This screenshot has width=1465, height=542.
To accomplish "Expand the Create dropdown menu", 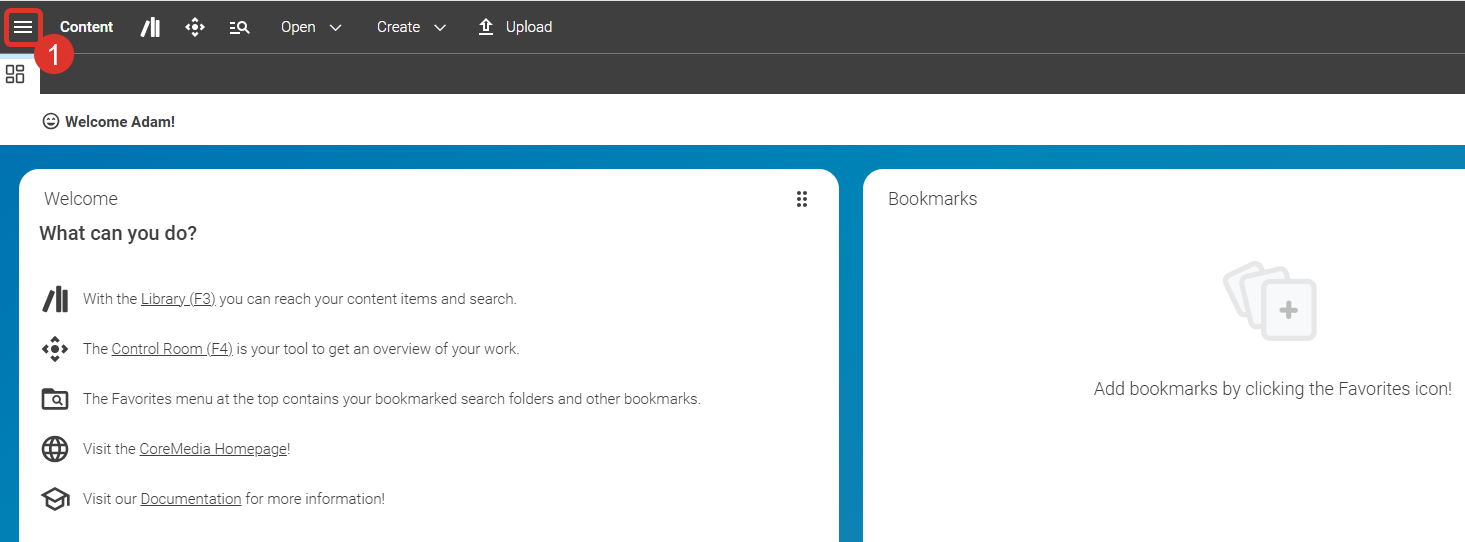I will 410,27.
